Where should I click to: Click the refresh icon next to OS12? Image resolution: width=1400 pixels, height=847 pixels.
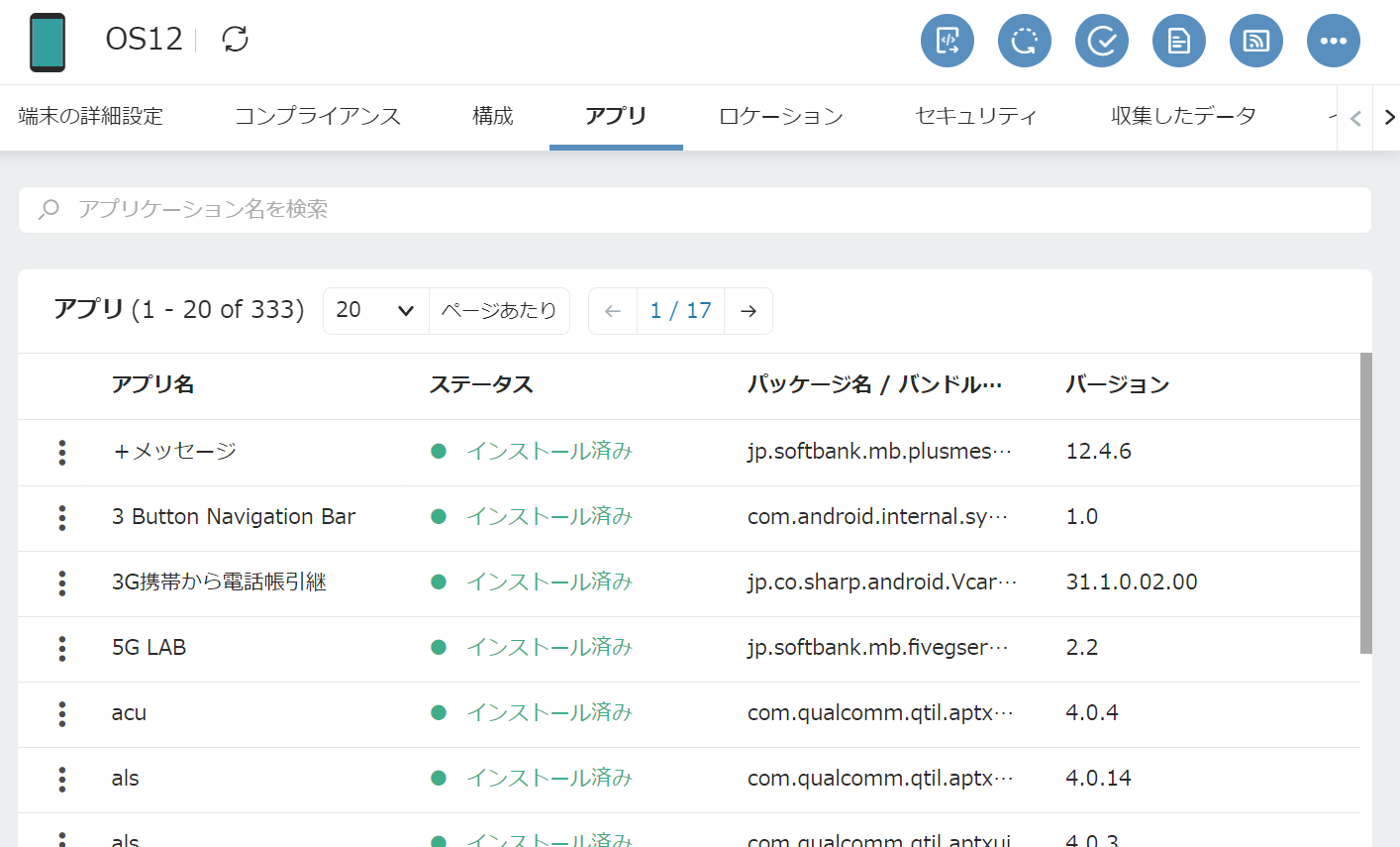(x=236, y=40)
